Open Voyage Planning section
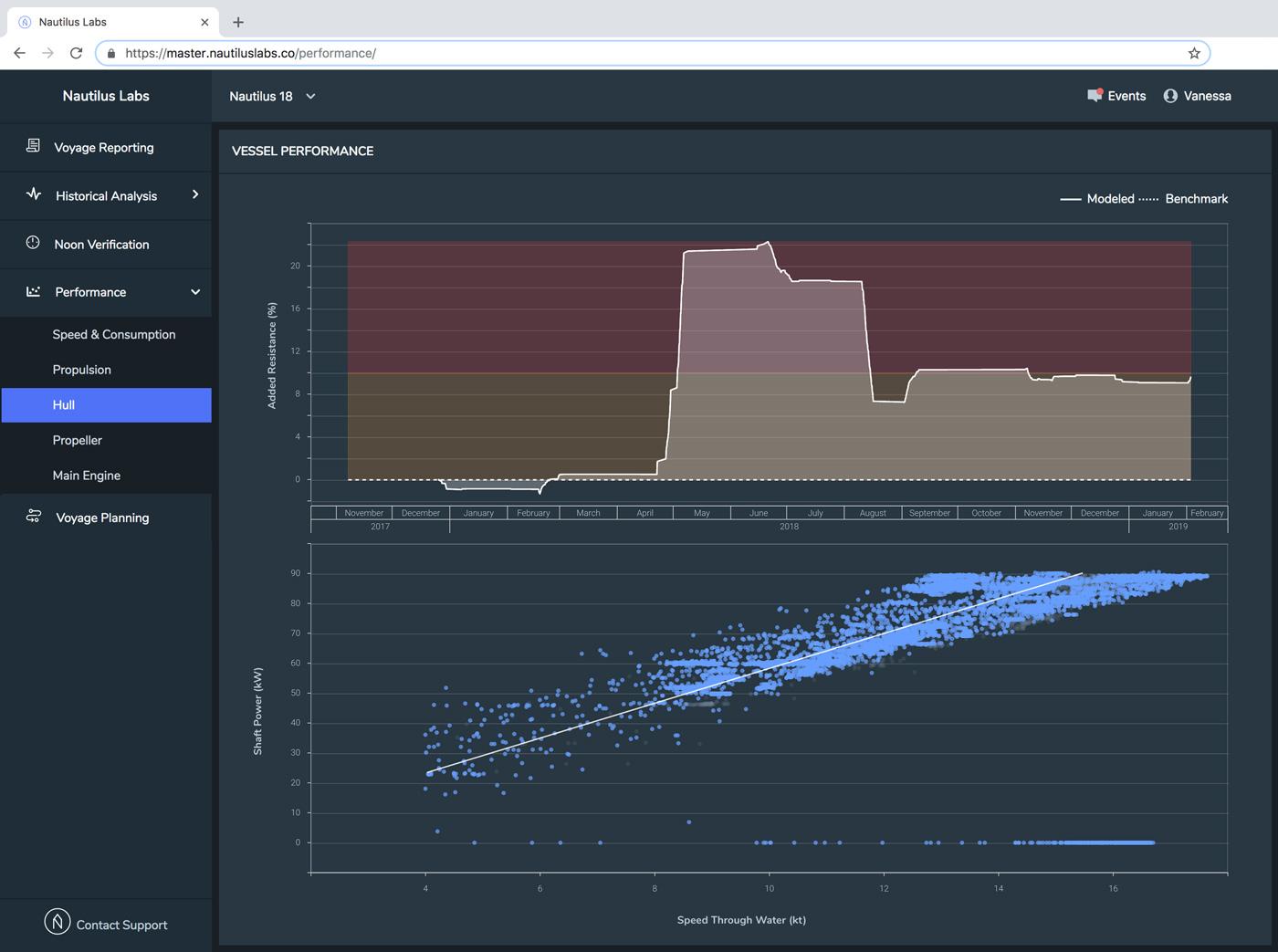Screen dimensions: 1278x952 coord(106,518)
